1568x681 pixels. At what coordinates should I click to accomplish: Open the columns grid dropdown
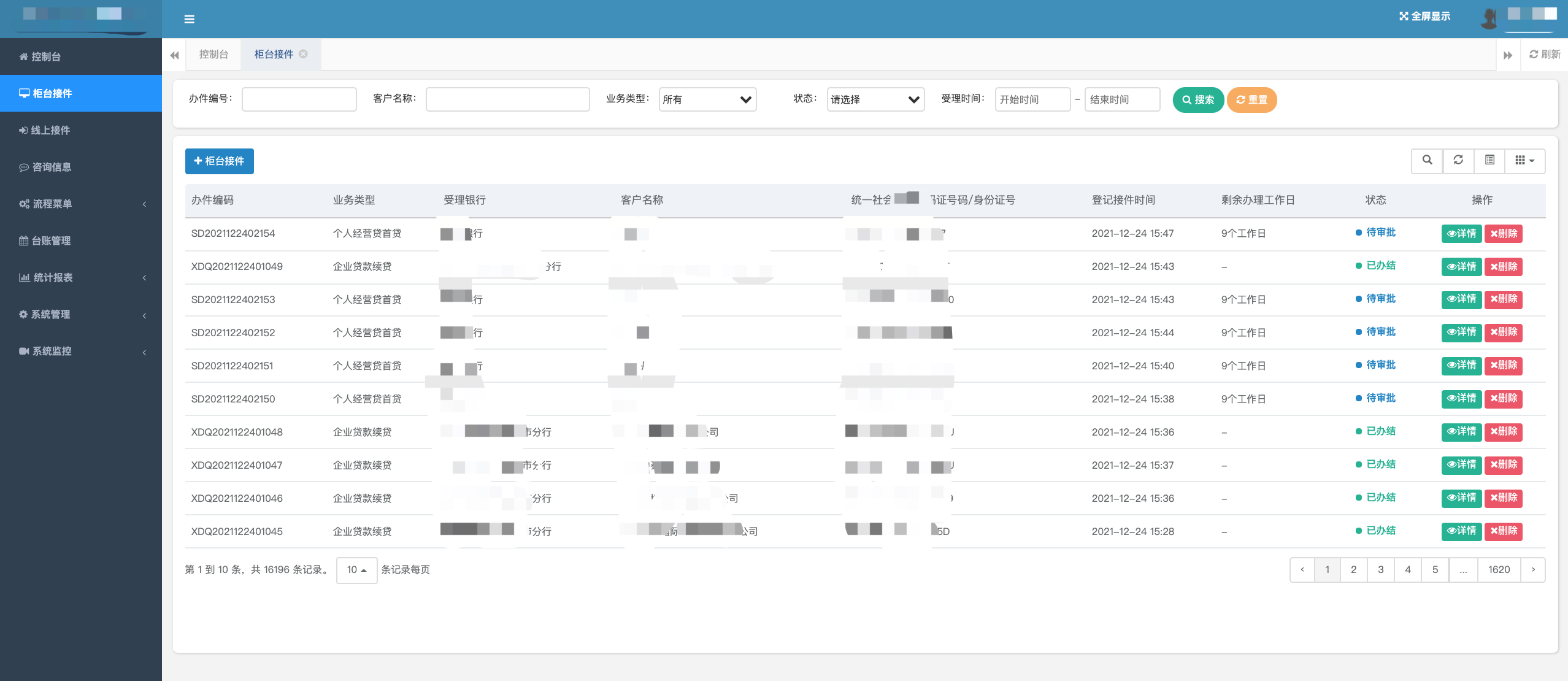tap(1524, 161)
